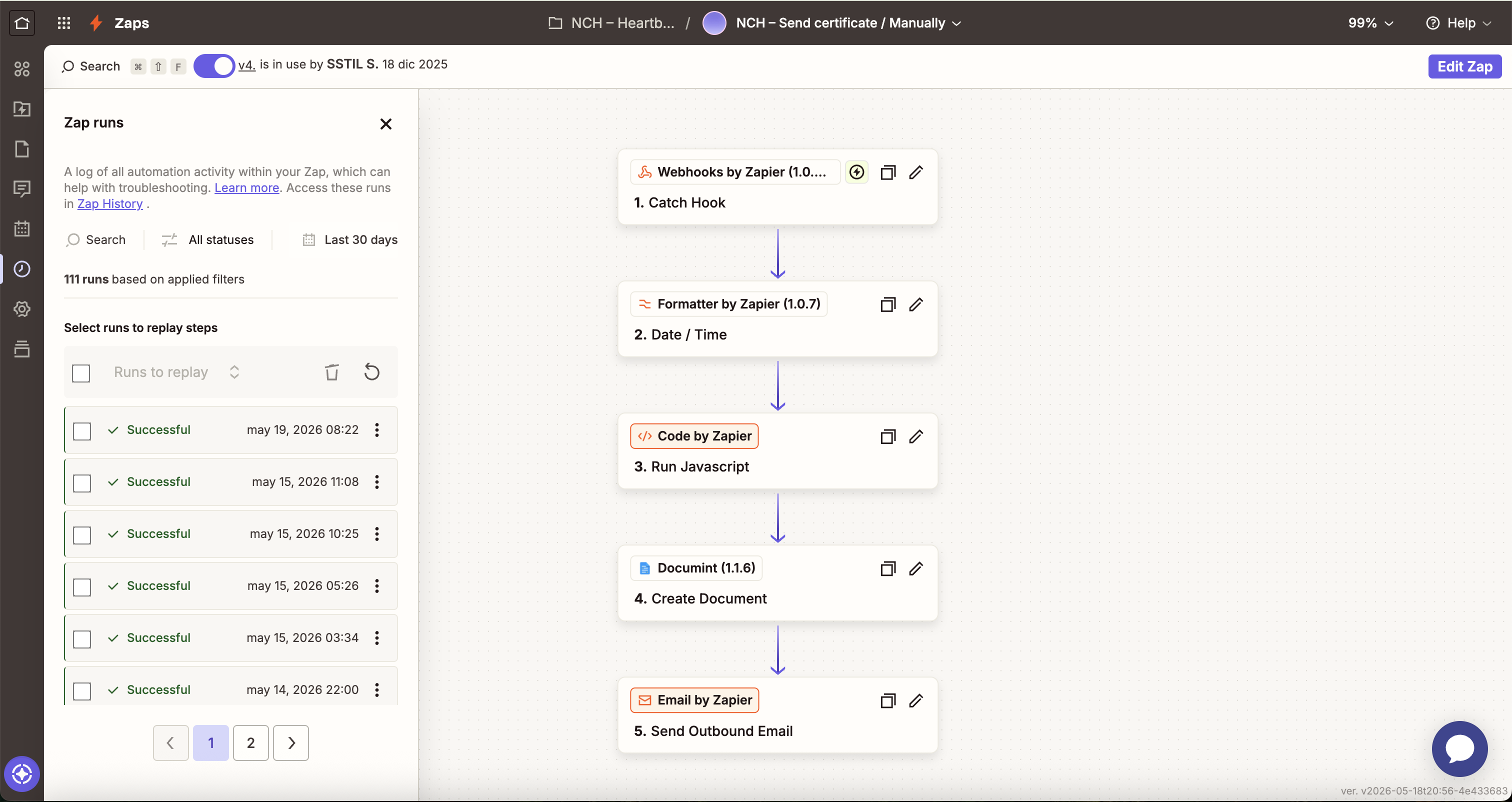Duplicate the Catch Hook step
The height and width of the screenshot is (802, 1512).
(x=887, y=172)
